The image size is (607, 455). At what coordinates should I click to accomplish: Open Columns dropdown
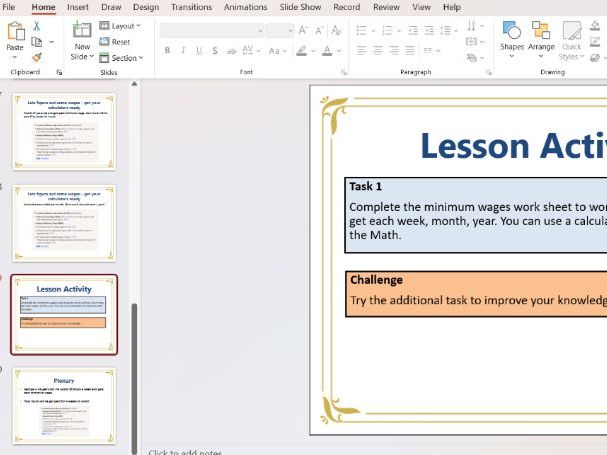(x=432, y=50)
